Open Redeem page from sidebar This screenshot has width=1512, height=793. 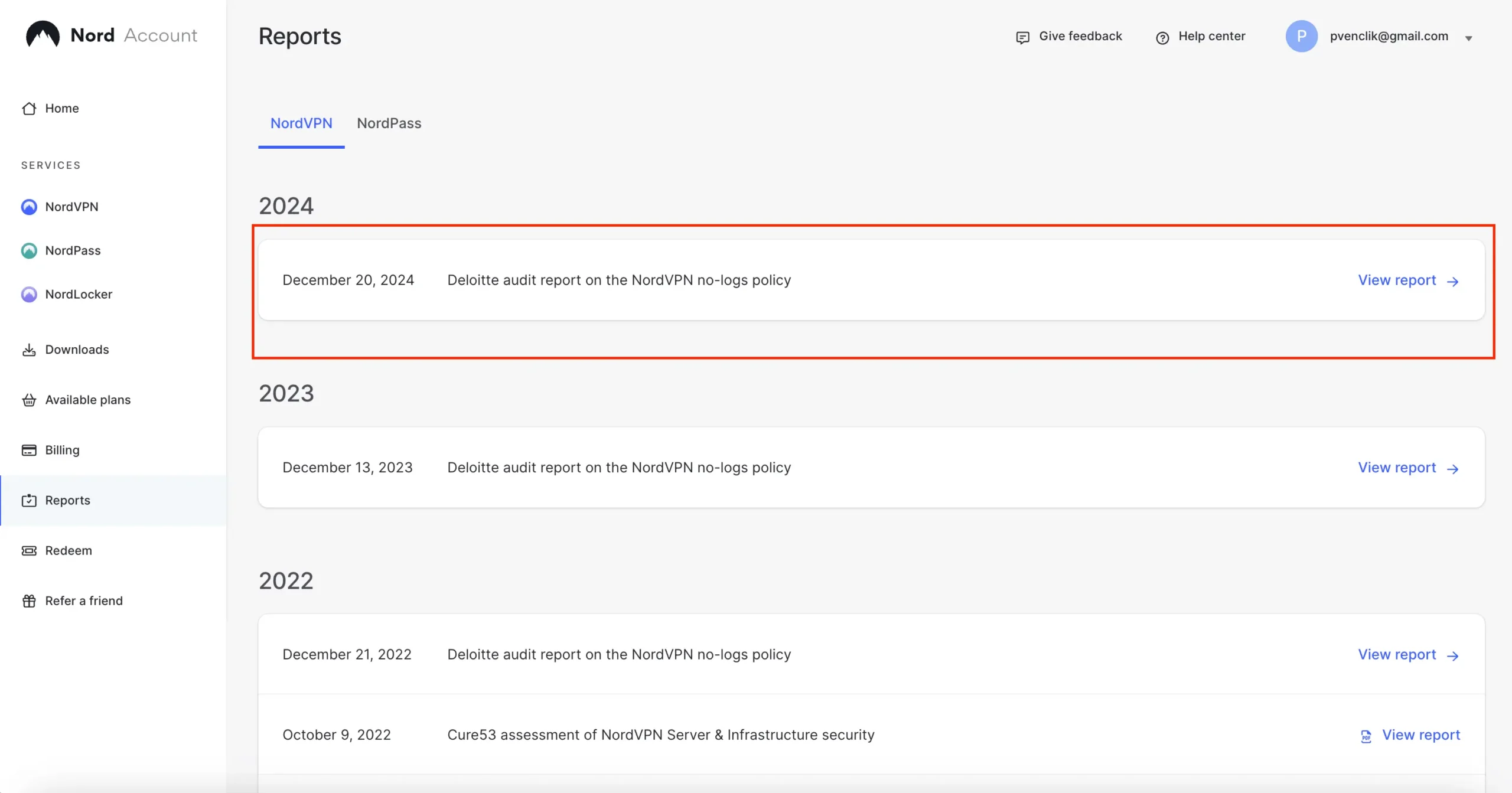click(x=69, y=550)
